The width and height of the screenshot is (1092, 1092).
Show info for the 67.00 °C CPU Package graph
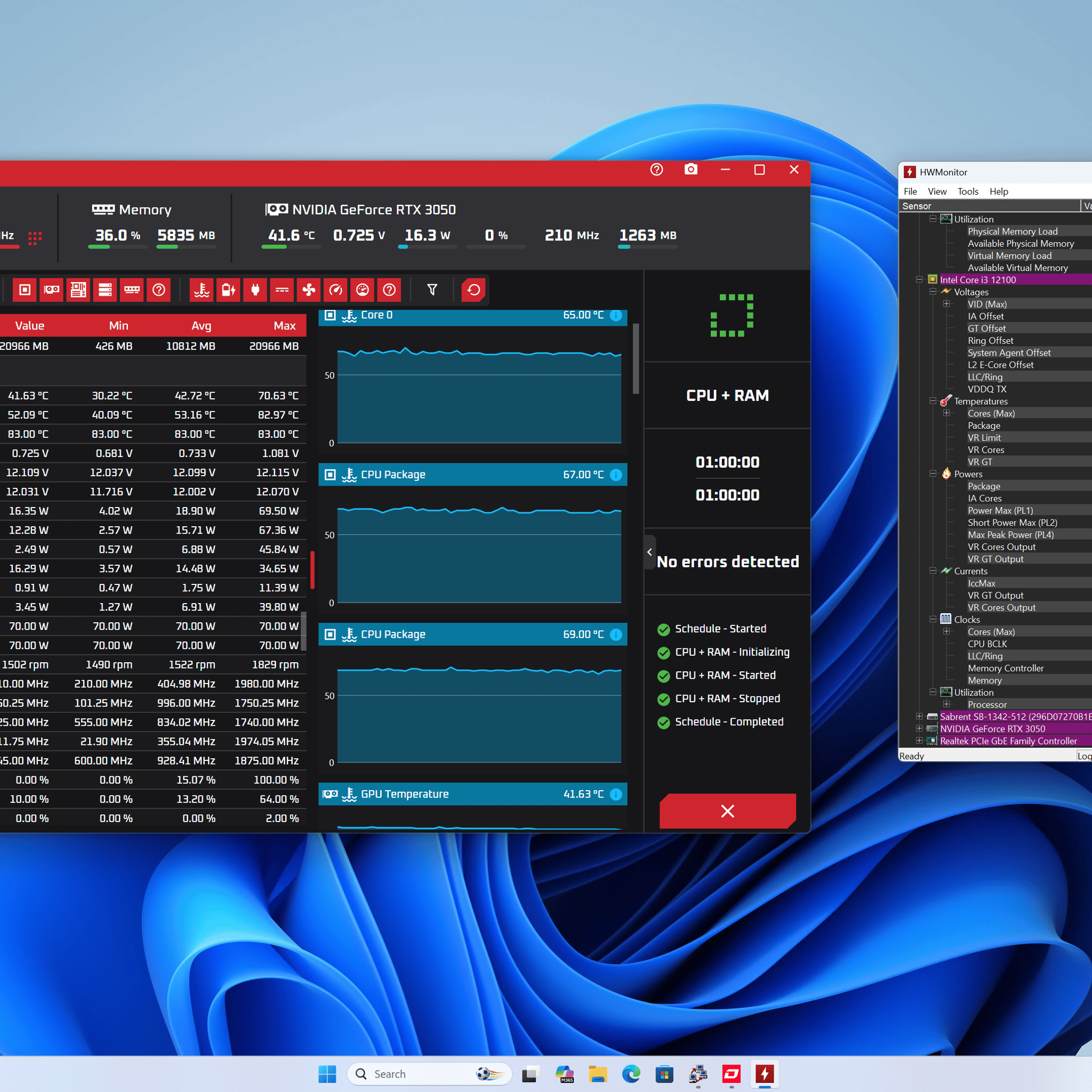[616, 475]
